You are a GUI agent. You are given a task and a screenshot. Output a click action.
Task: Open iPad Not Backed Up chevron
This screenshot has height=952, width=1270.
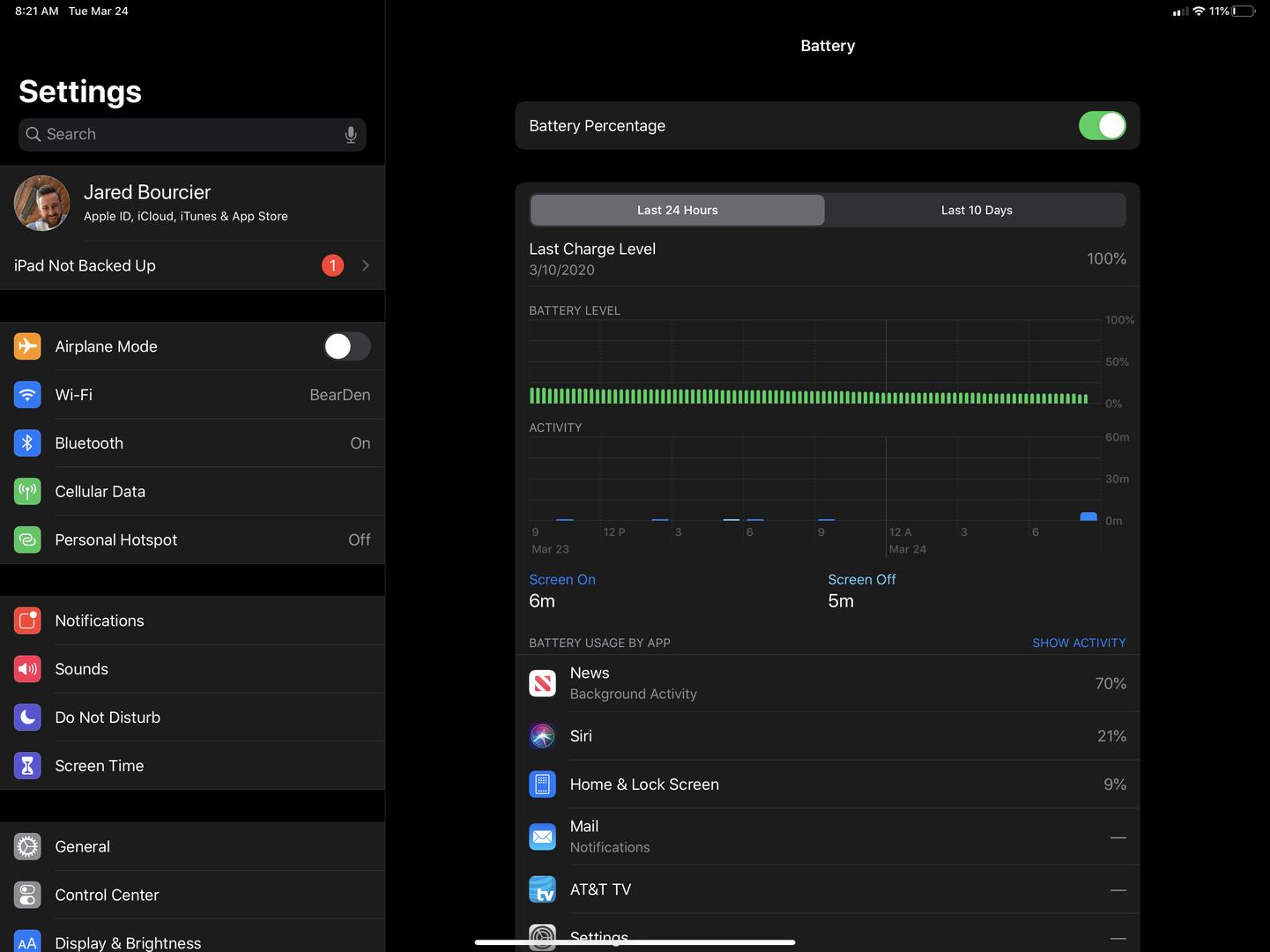click(x=366, y=265)
